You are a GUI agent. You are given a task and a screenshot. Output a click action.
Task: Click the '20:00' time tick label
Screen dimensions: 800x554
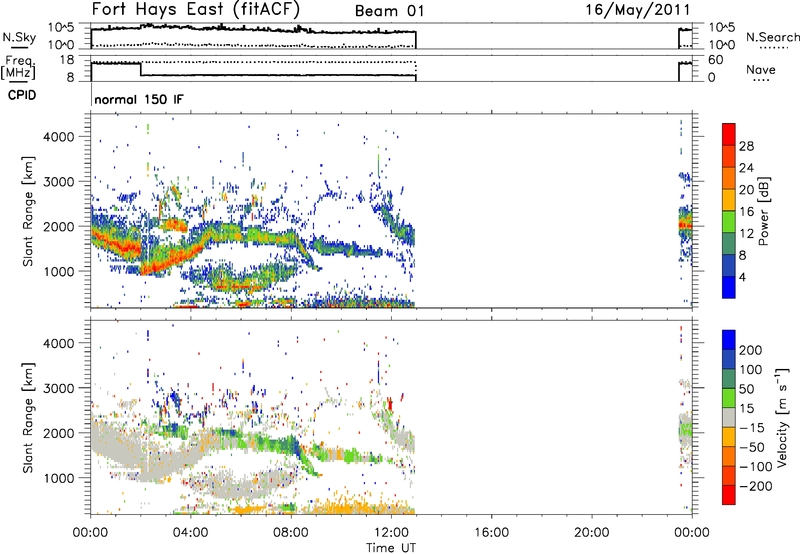[x=591, y=533]
